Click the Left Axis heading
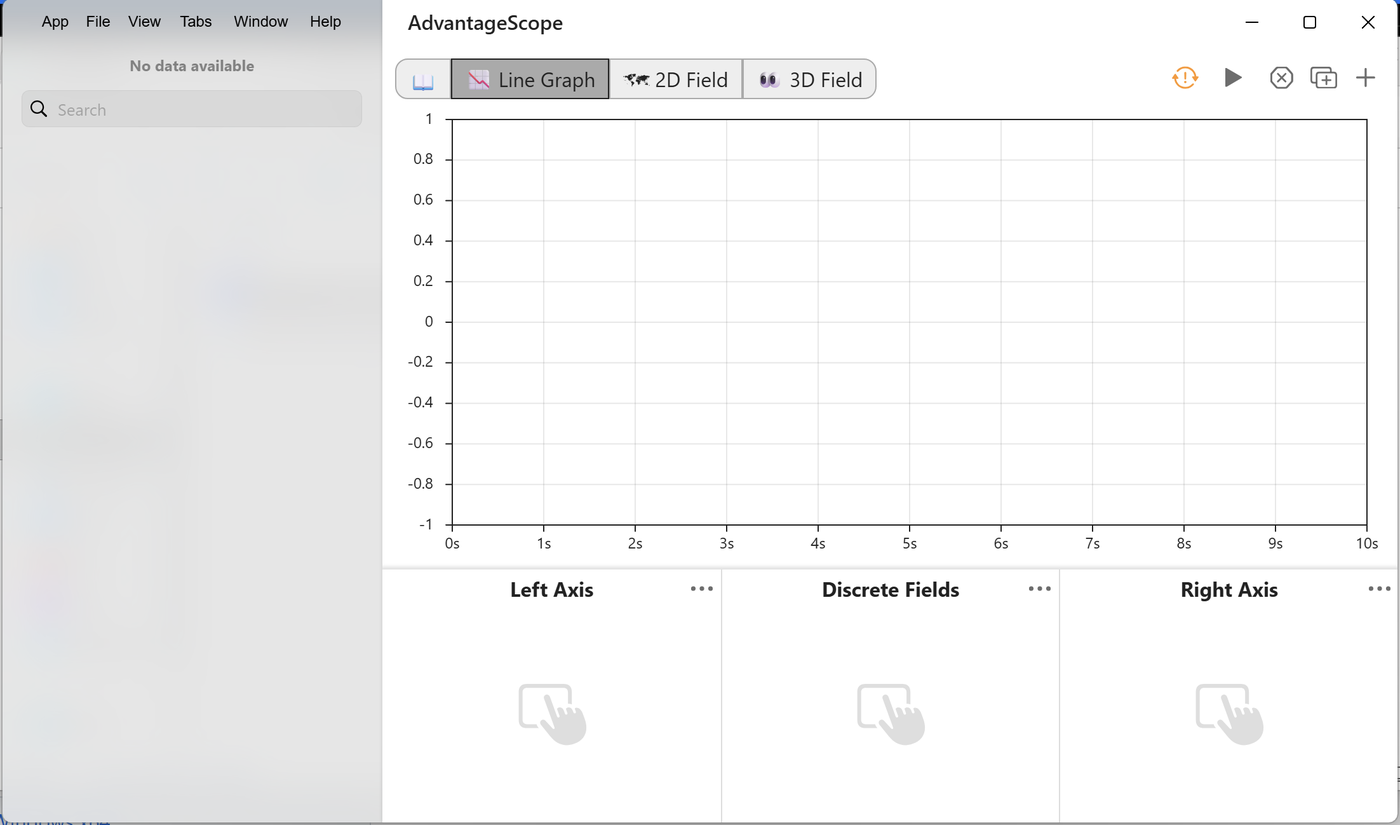This screenshot has height=825, width=1400. [552, 590]
